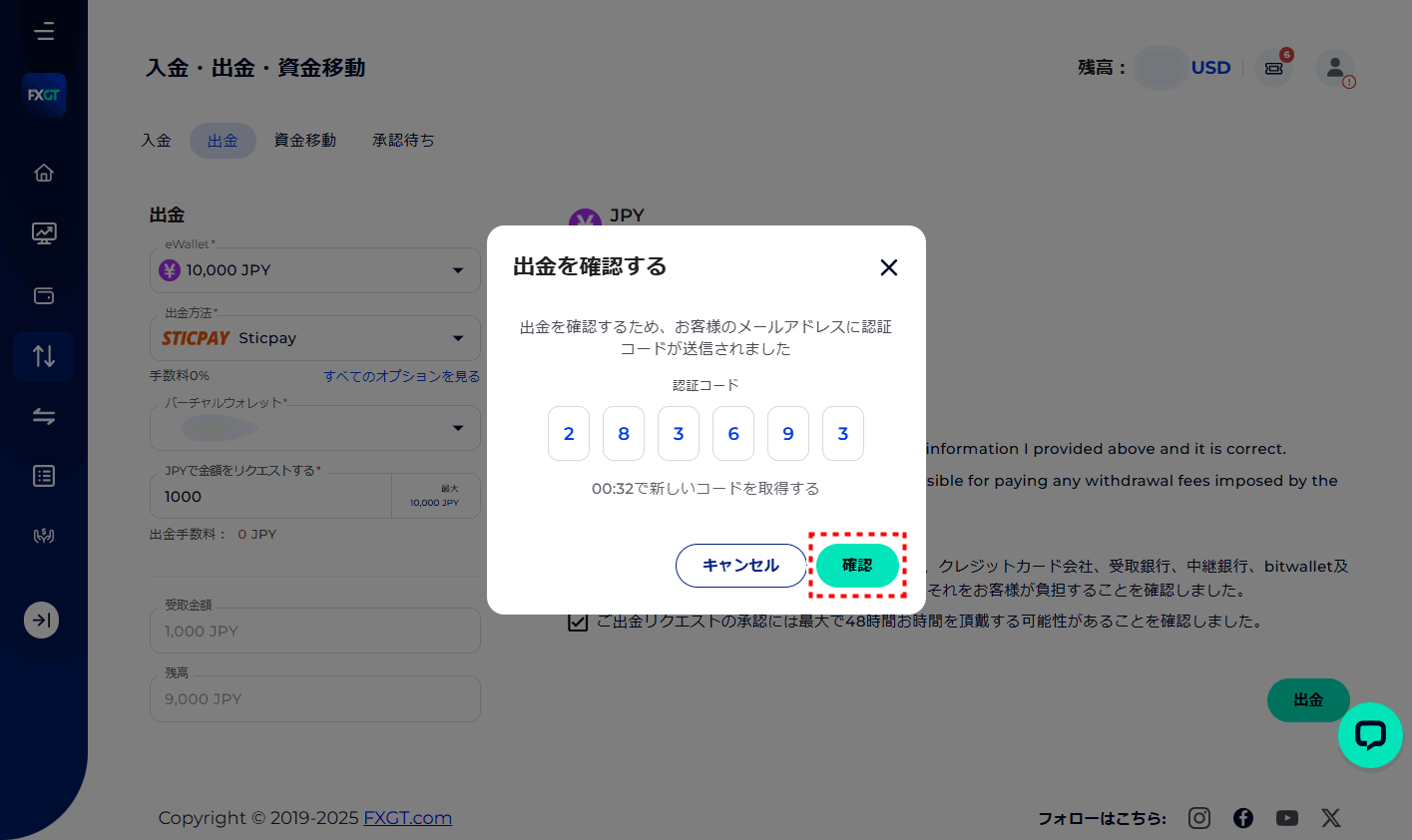
Task: Open the trading chart monitor sidebar icon
Action: (44, 233)
